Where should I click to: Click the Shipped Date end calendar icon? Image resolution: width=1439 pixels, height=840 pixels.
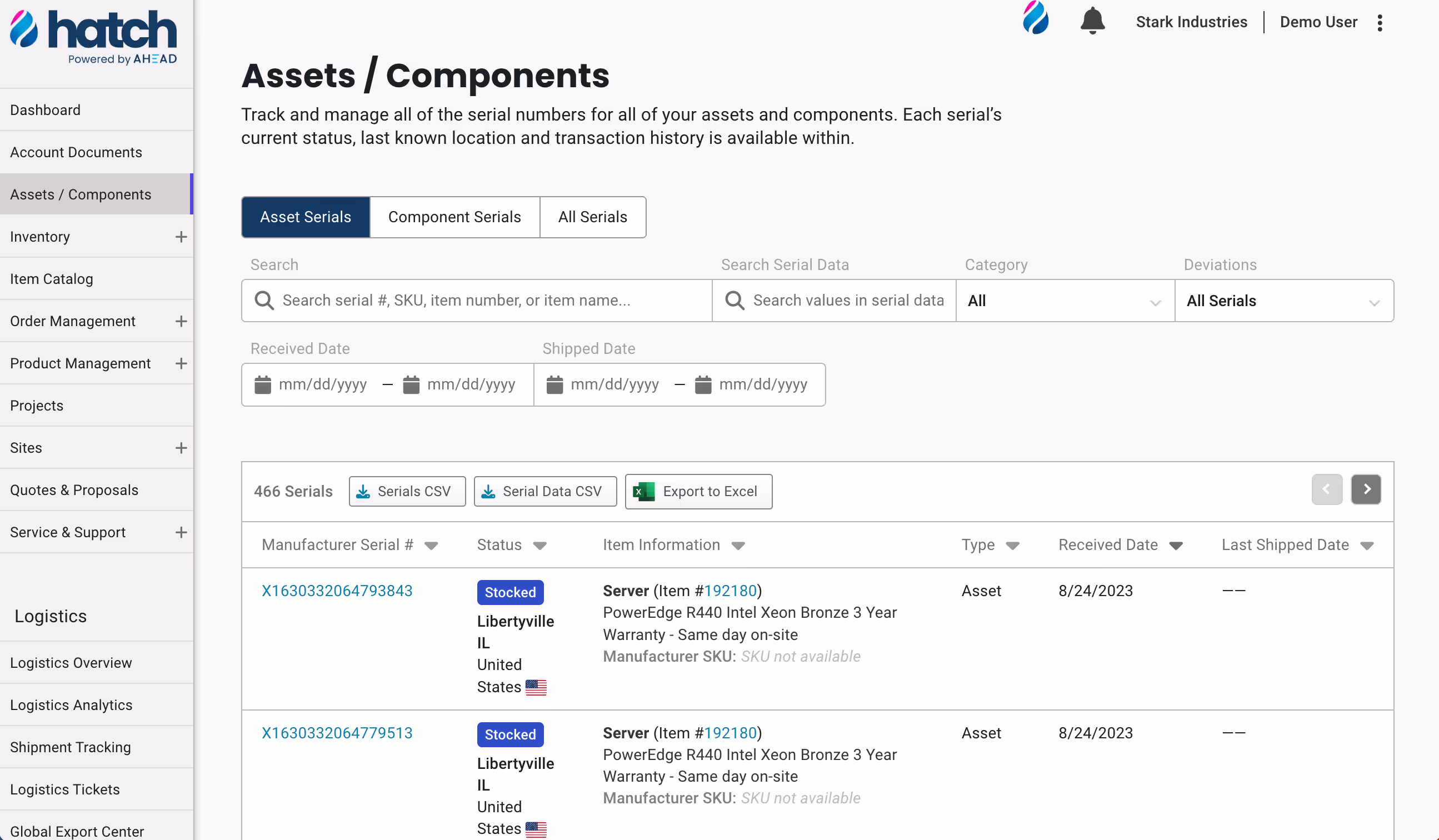(703, 385)
